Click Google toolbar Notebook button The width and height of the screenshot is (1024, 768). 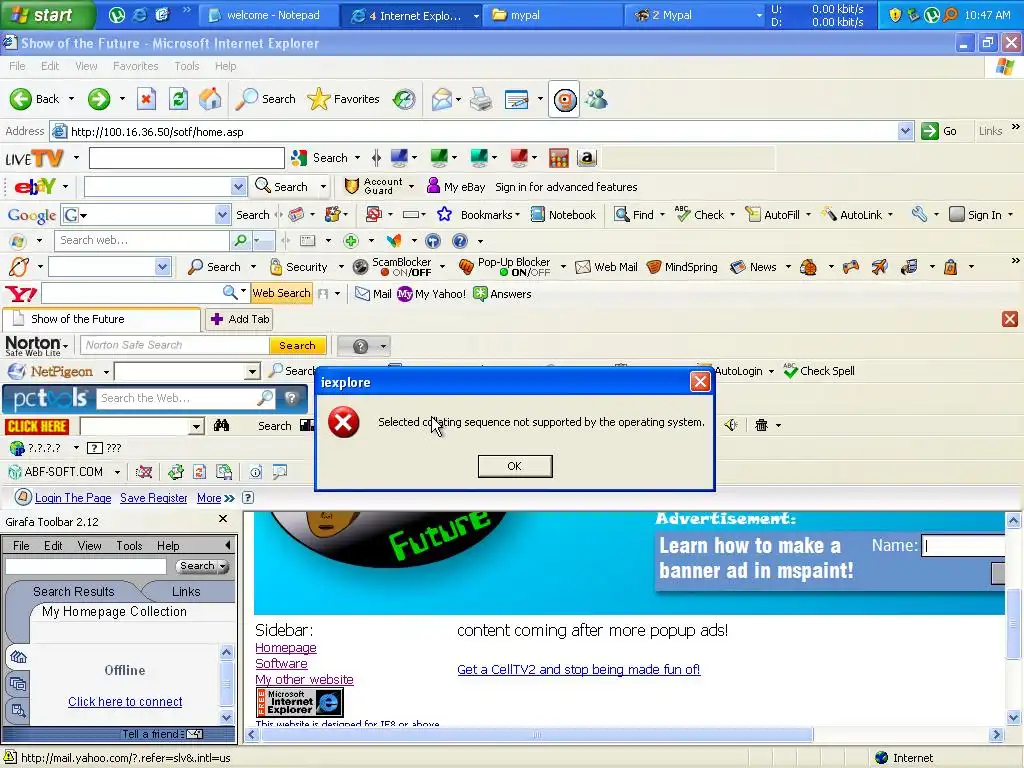click(x=564, y=215)
